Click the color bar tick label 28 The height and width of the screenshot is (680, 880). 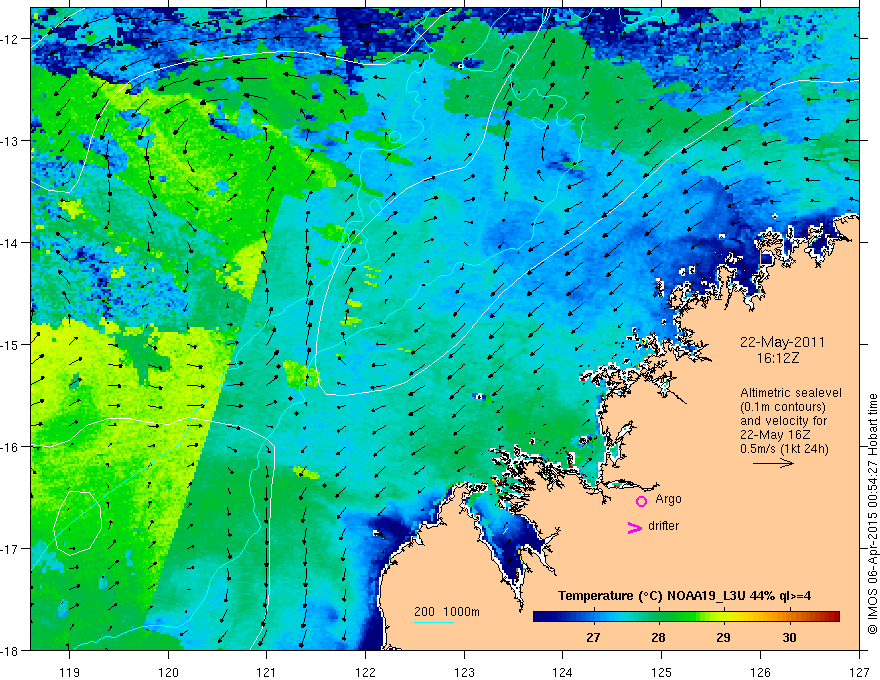[658, 637]
